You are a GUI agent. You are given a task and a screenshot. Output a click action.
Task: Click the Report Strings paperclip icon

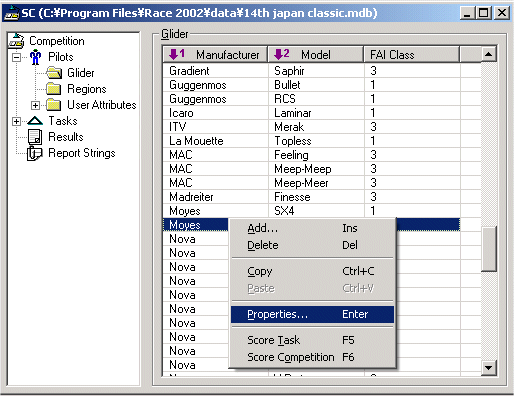[34, 153]
